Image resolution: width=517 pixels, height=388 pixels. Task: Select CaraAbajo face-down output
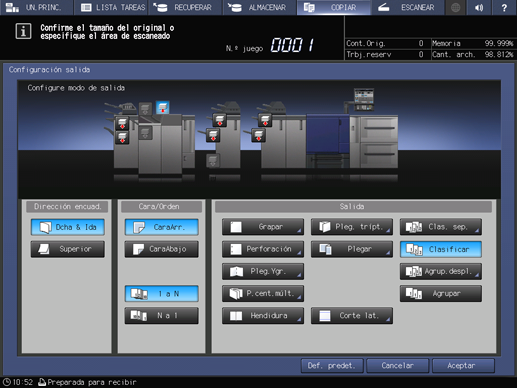(162, 249)
